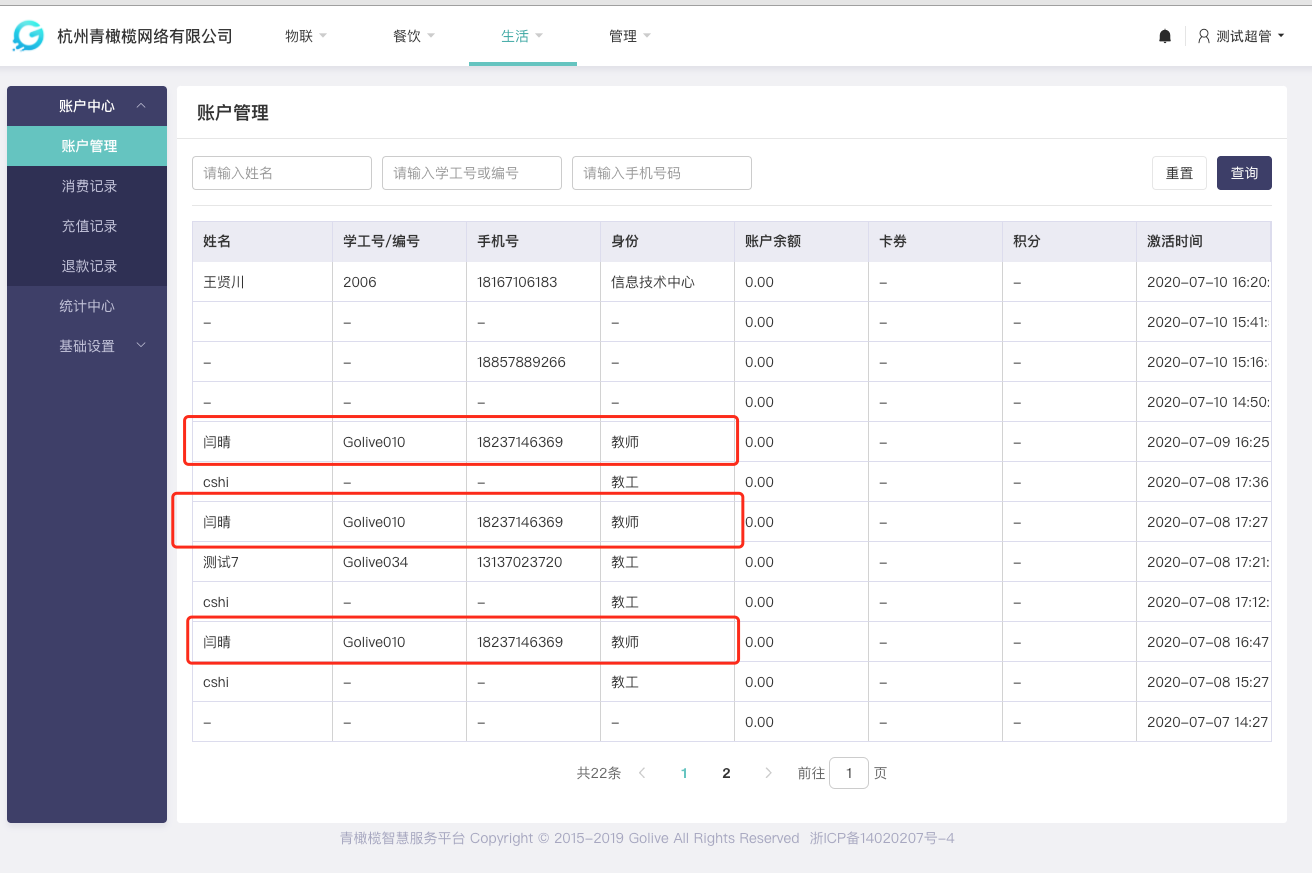Click the 共22条 total count text
The width and height of the screenshot is (1312, 873).
coord(599,773)
